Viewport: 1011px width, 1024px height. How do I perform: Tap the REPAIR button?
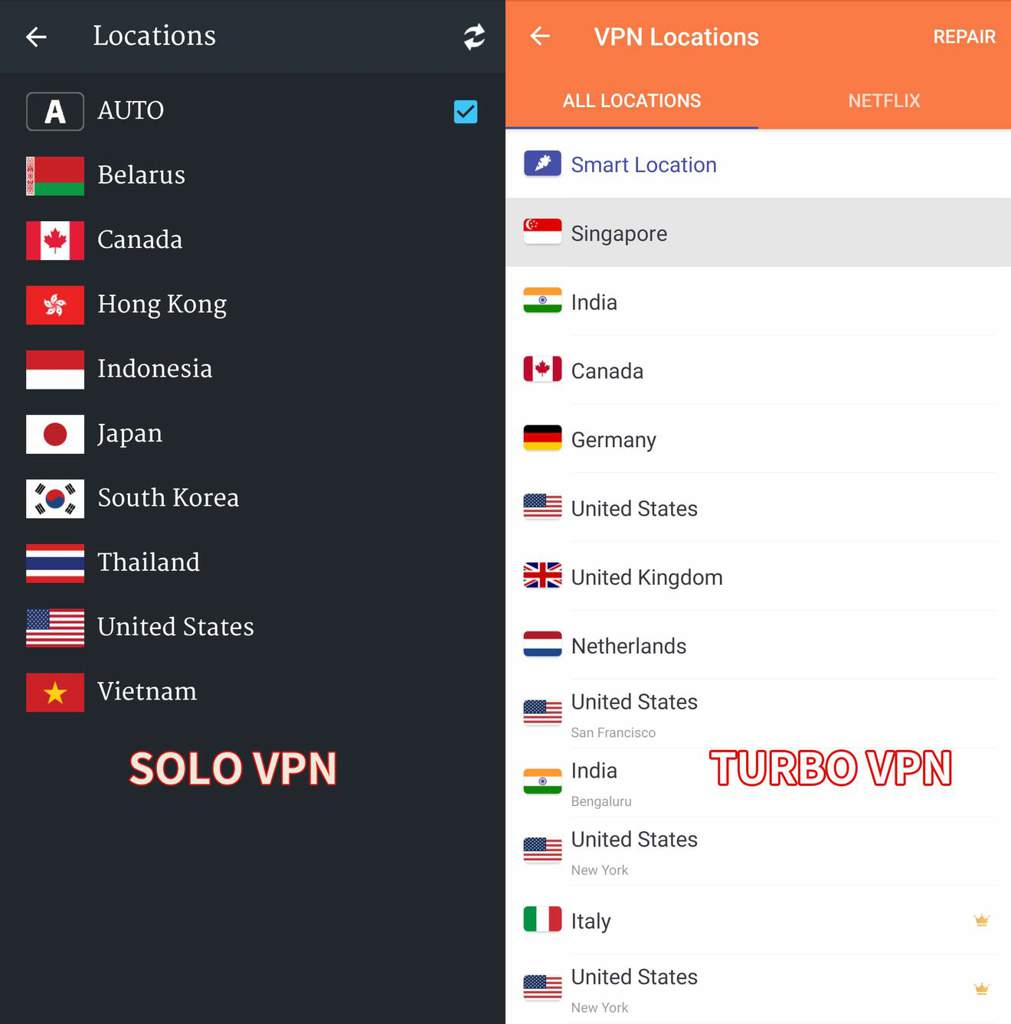point(964,37)
